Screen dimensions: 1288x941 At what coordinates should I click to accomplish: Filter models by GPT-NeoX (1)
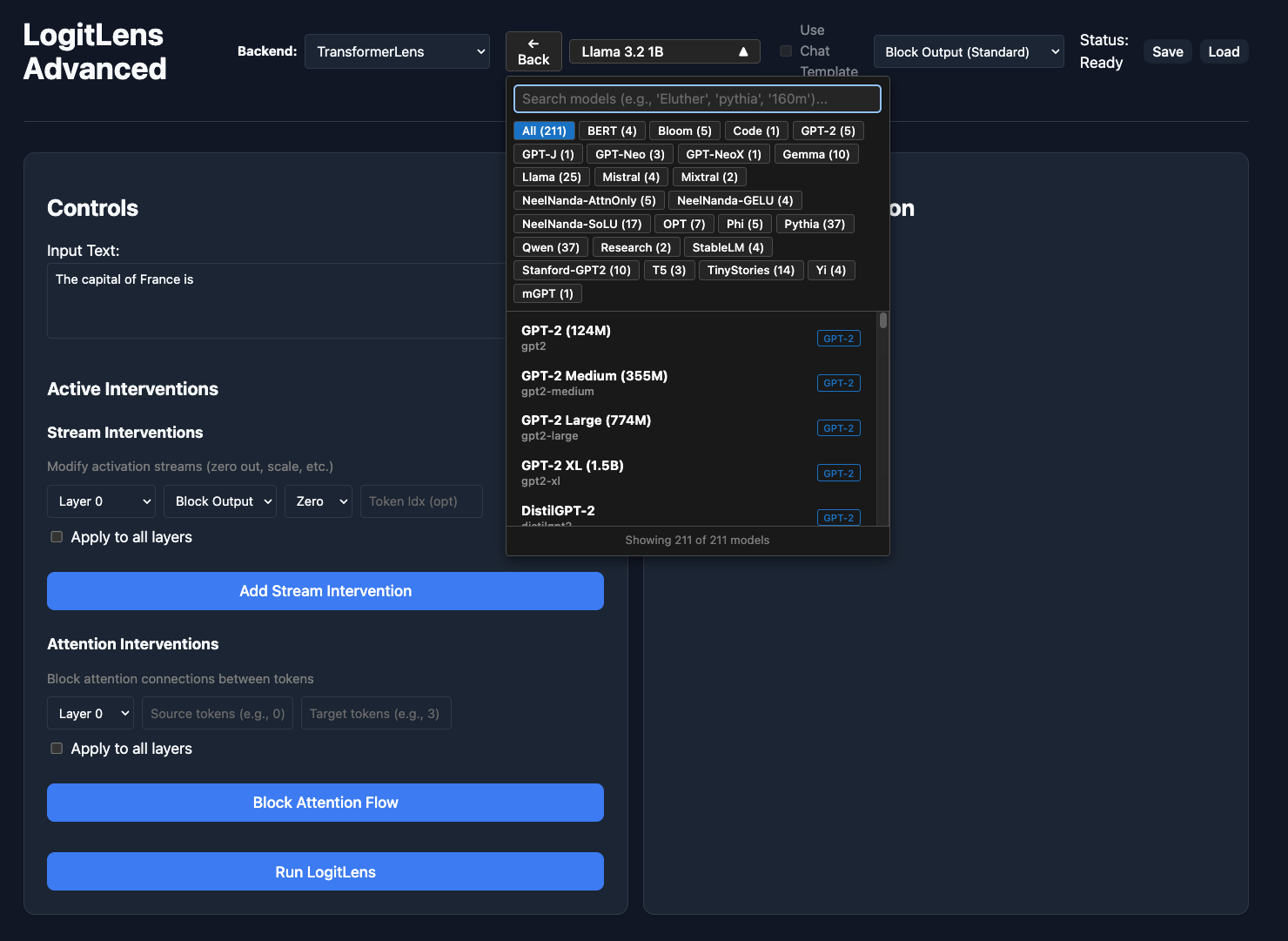click(724, 154)
